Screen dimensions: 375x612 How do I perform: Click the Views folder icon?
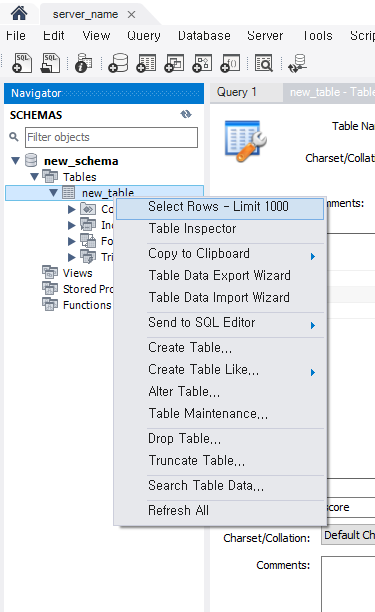point(50,272)
